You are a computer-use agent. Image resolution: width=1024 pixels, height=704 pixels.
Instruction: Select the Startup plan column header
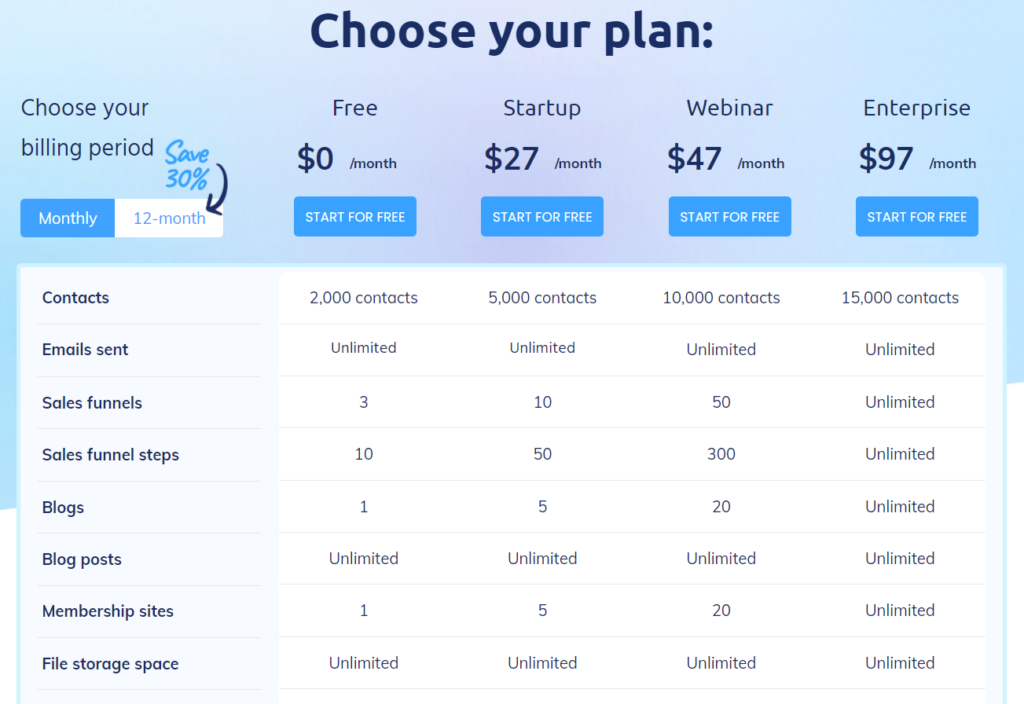pyautogui.click(x=542, y=108)
